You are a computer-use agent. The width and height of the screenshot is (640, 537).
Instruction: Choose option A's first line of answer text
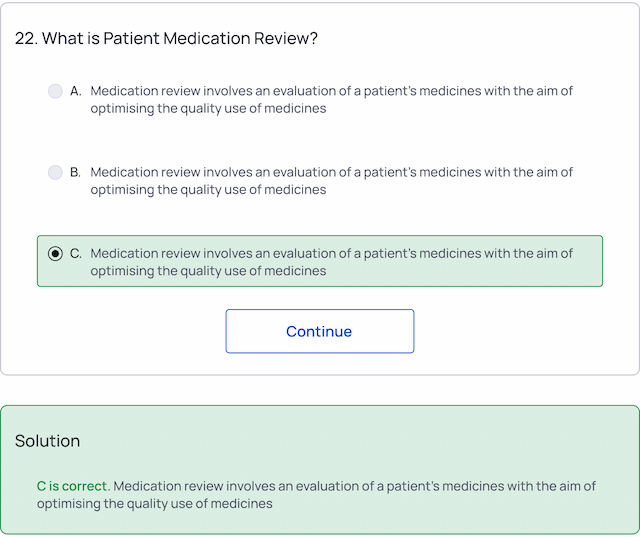point(331,91)
